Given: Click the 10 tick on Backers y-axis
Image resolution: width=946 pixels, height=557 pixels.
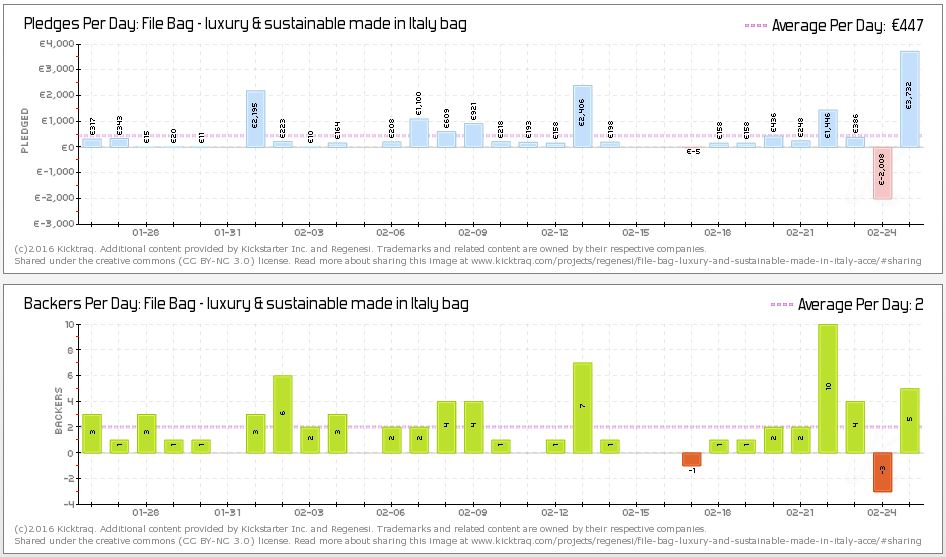Looking at the screenshot, I should pos(69,325).
